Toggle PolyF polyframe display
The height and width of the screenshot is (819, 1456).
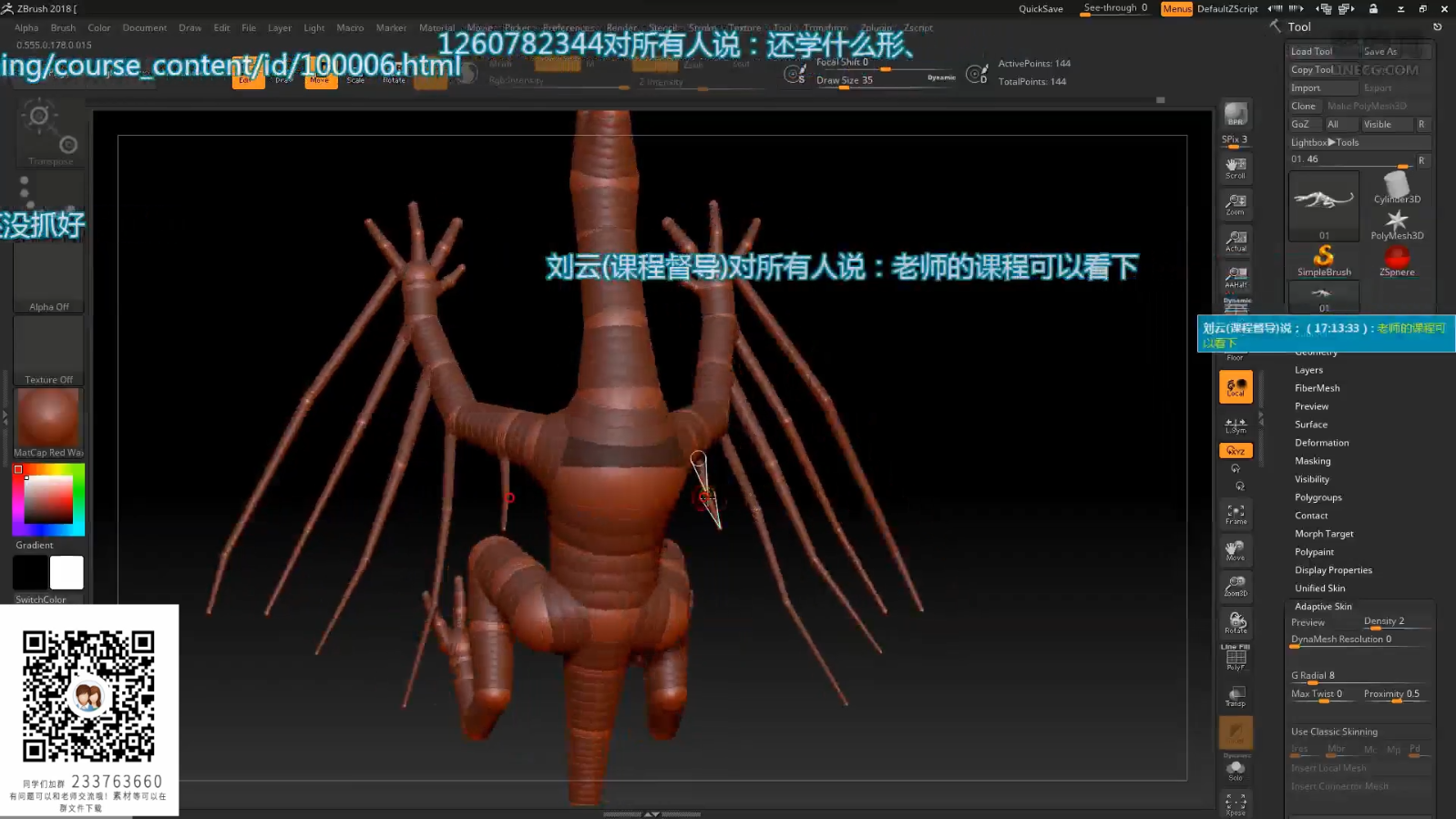(1236, 660)
